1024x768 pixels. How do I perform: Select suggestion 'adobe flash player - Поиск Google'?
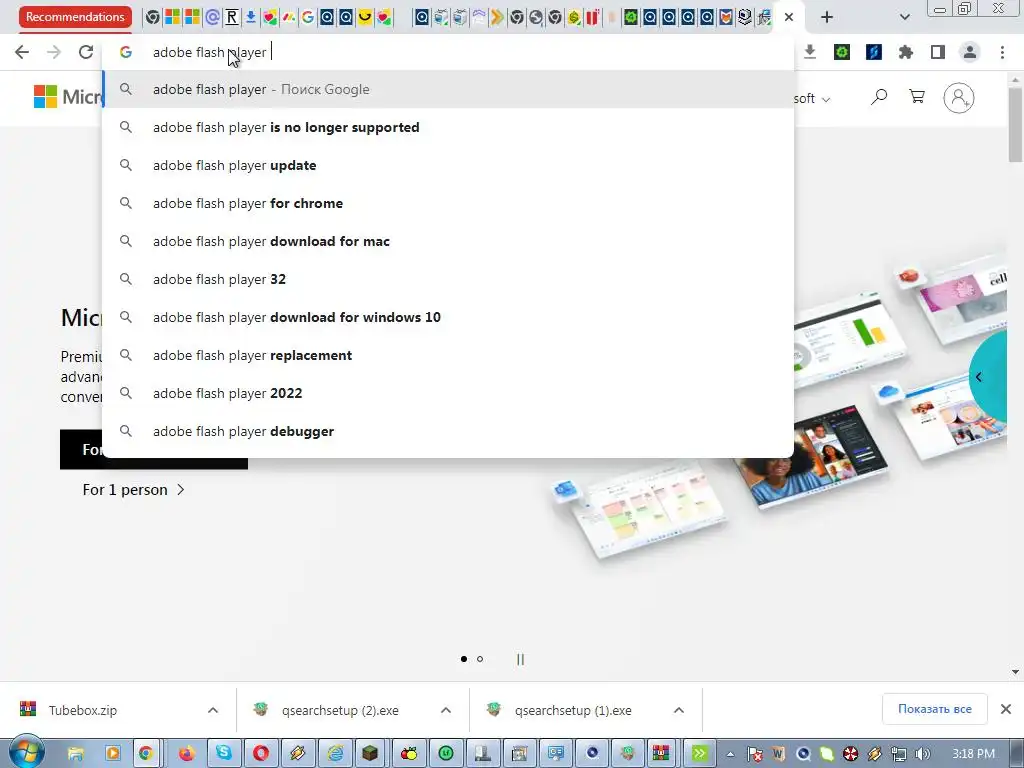tap(448, 89)
